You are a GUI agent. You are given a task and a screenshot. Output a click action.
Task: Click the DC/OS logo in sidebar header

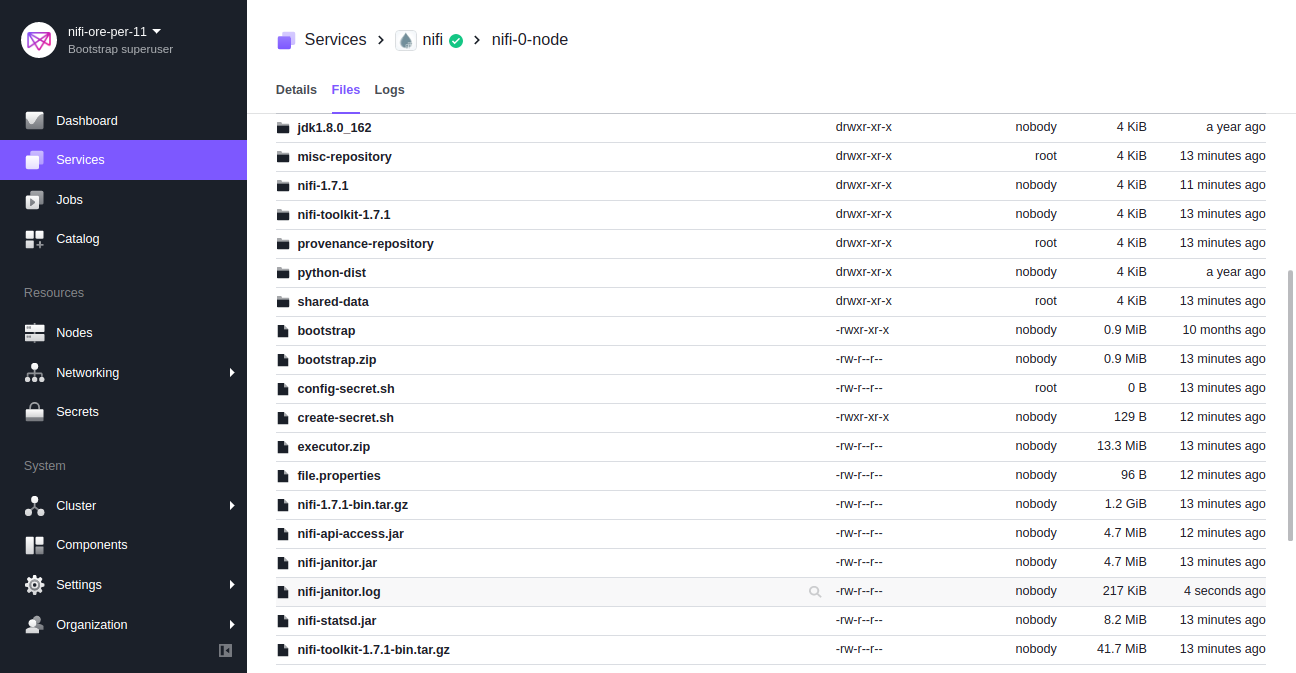39,40
